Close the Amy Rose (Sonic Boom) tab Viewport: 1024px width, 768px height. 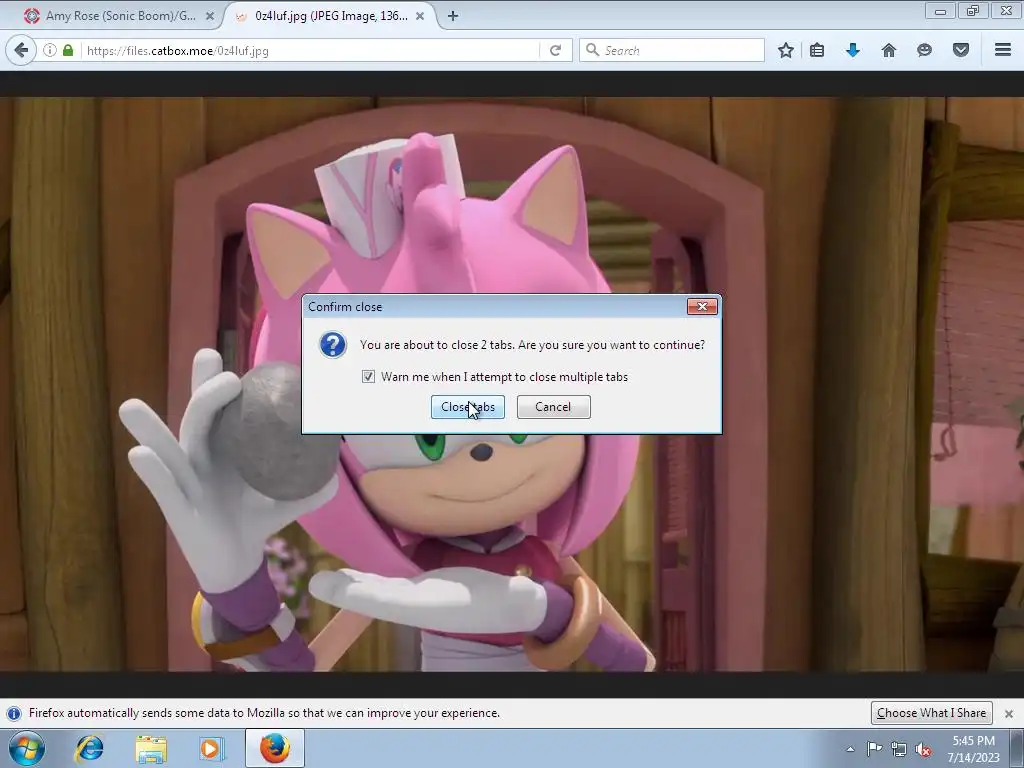(x=209, y=16)
